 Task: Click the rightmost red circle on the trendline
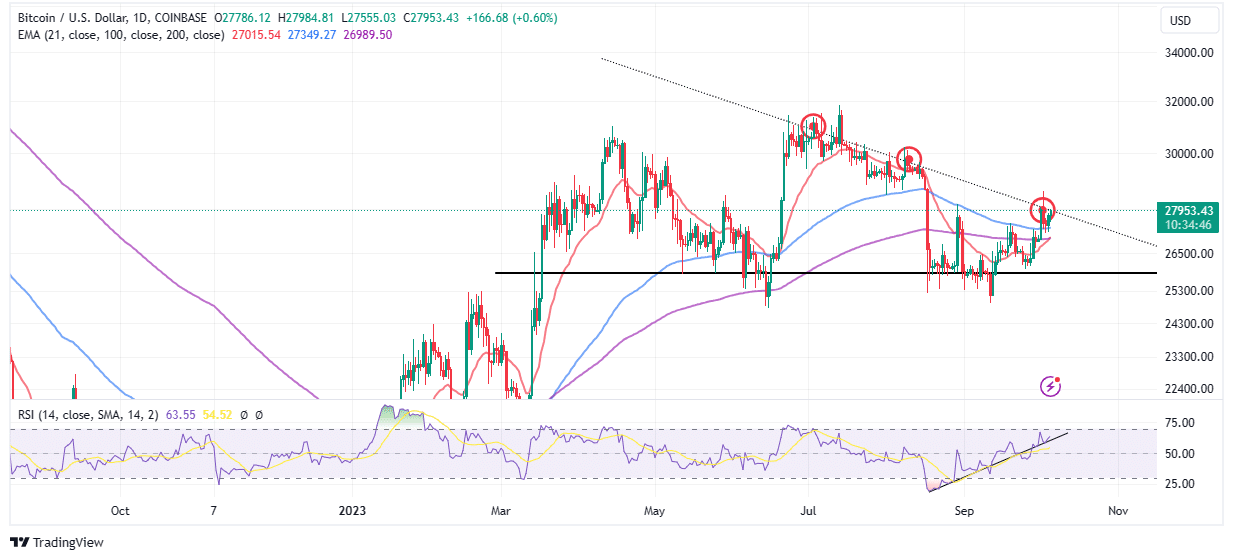click(x=1045, y=212)
